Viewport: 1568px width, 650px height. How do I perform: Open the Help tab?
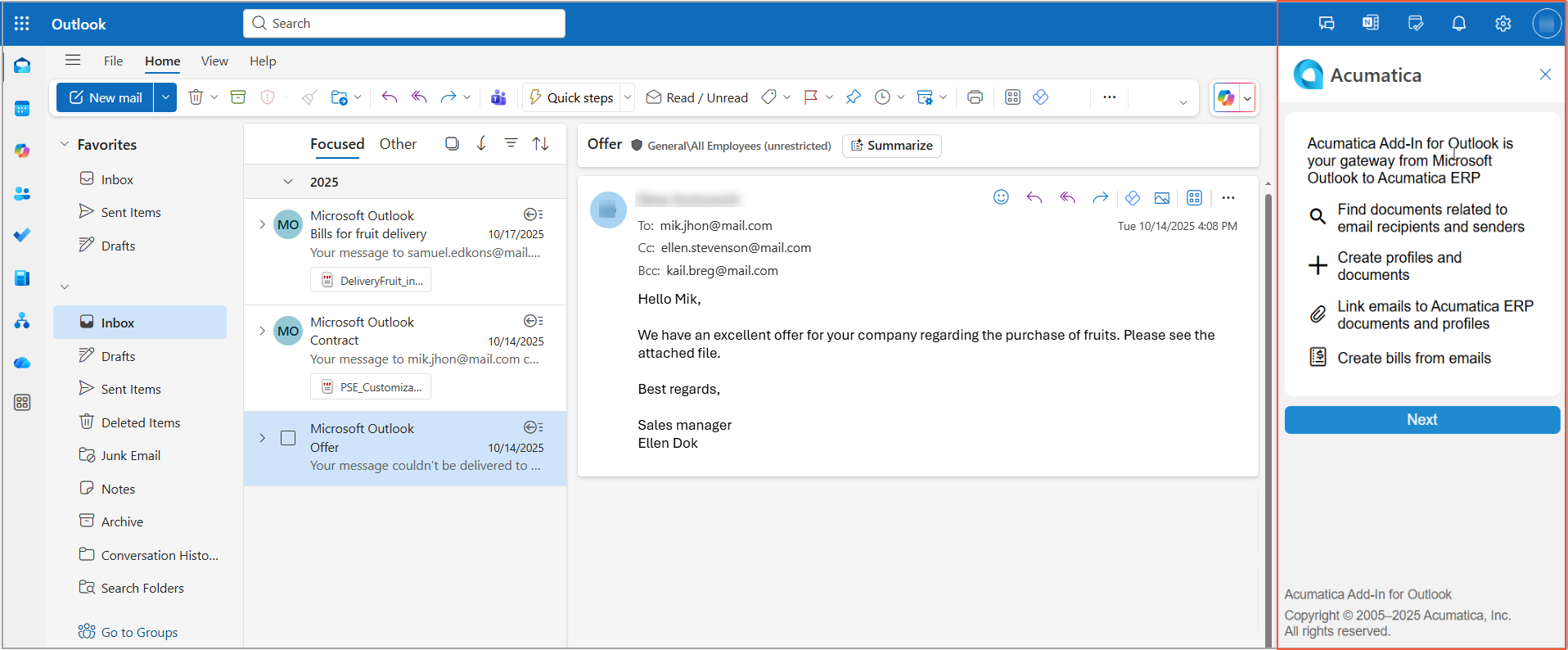coord(263,61)
